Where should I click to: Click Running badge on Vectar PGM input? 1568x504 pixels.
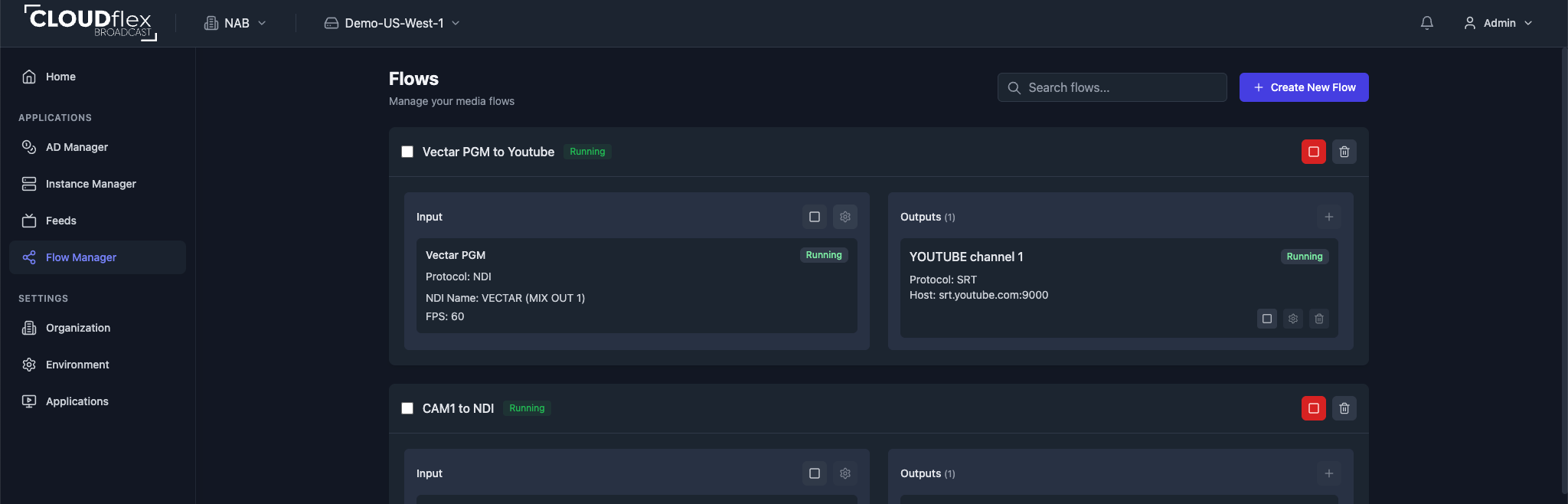pos(824,255)
